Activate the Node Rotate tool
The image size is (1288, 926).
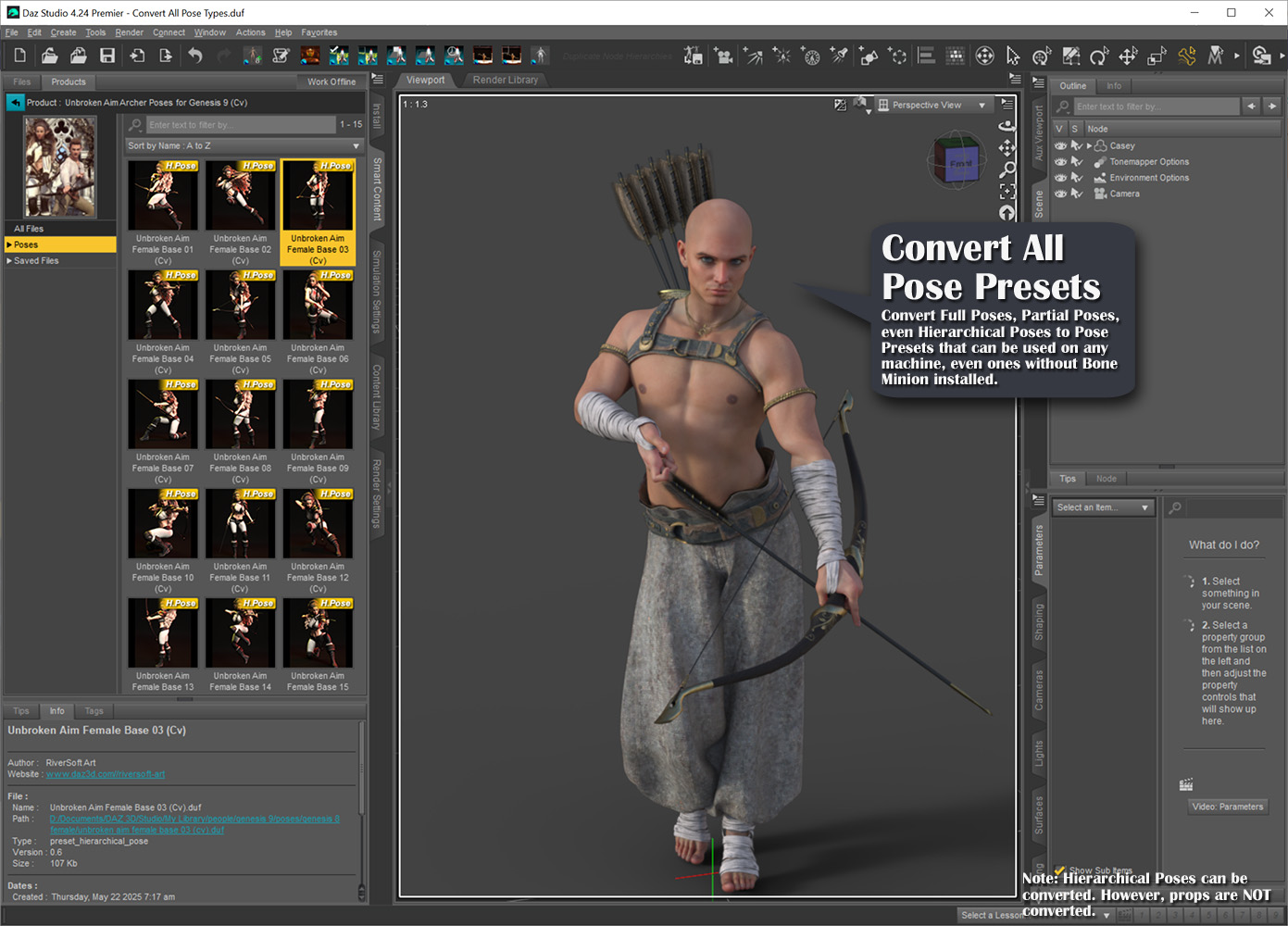click(x=1099, y=56)
